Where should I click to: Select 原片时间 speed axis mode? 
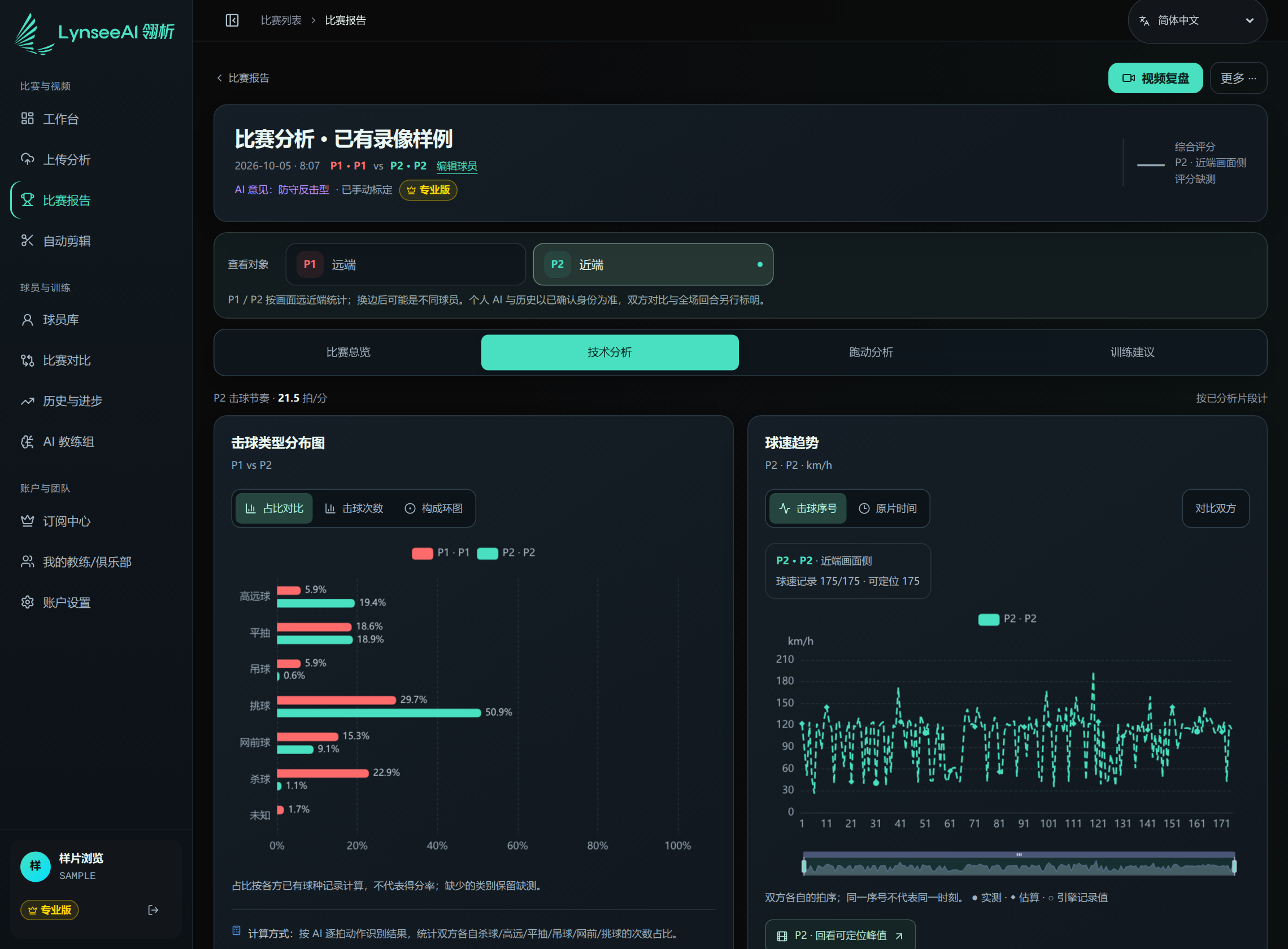point(887,508)
